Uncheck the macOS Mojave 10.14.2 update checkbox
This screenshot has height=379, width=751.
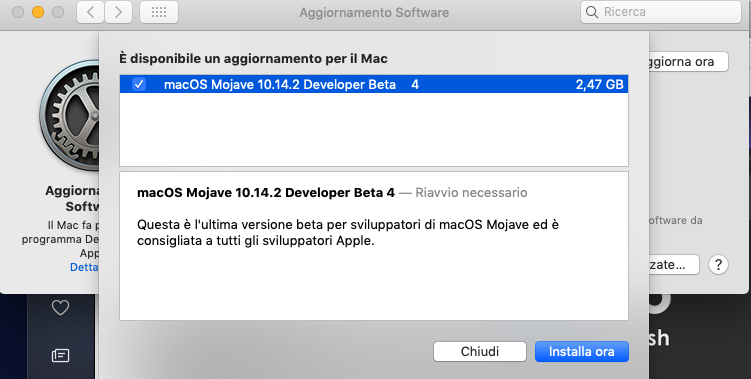(x=139, y=84)
